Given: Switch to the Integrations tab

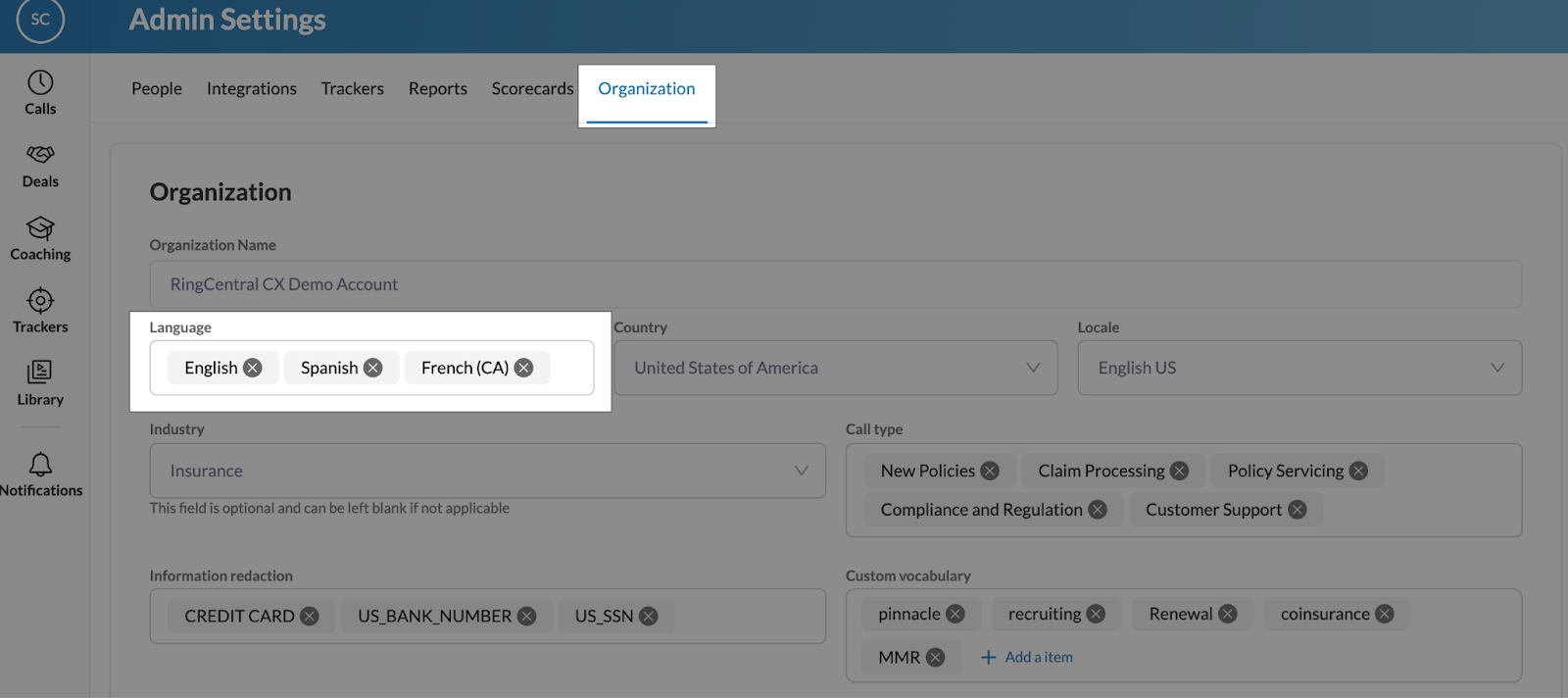Looking at the screenshot, I should pyautogui.click(x=251, y=88).
